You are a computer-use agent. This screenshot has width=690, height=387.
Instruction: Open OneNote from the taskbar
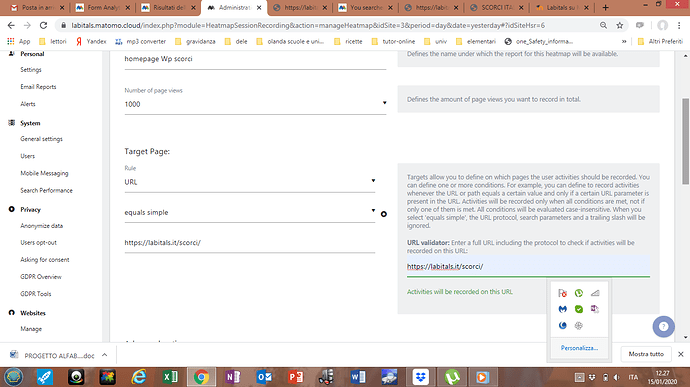(x=233, y=377)
